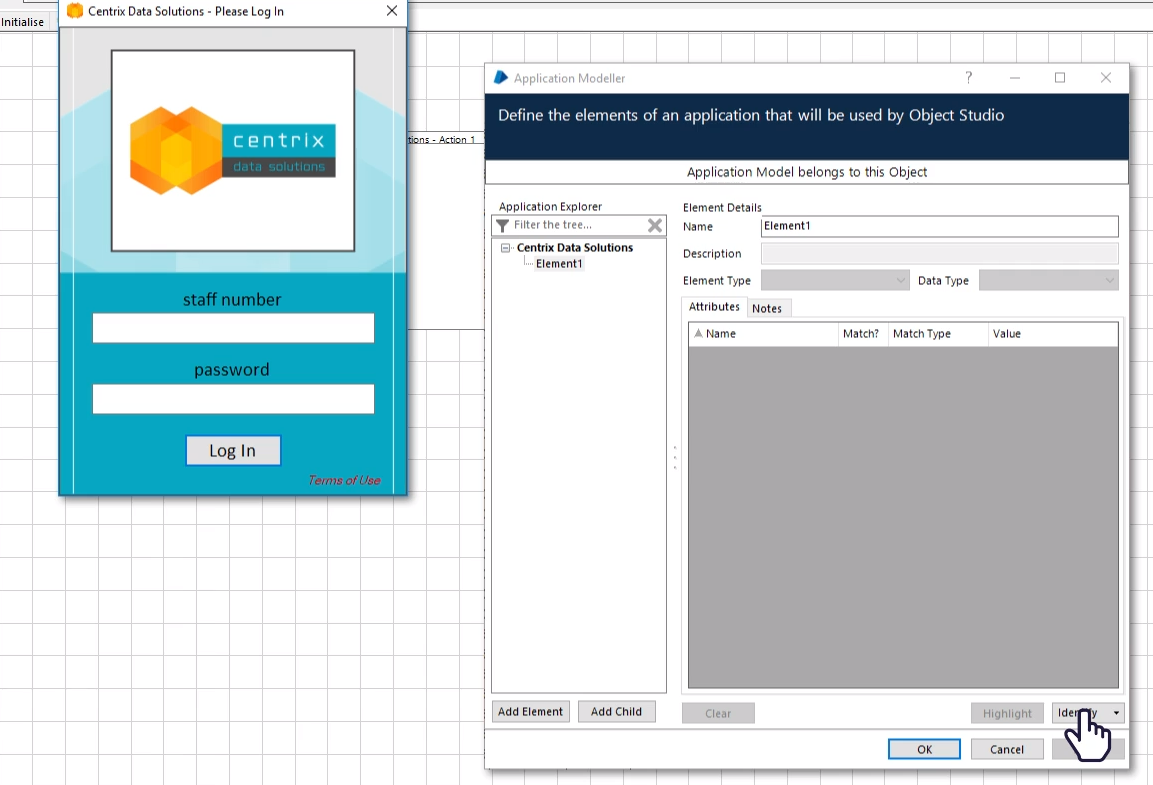Click the Centrix orange title bar icon
This screenshot has width=1153, height=785.
75,11
